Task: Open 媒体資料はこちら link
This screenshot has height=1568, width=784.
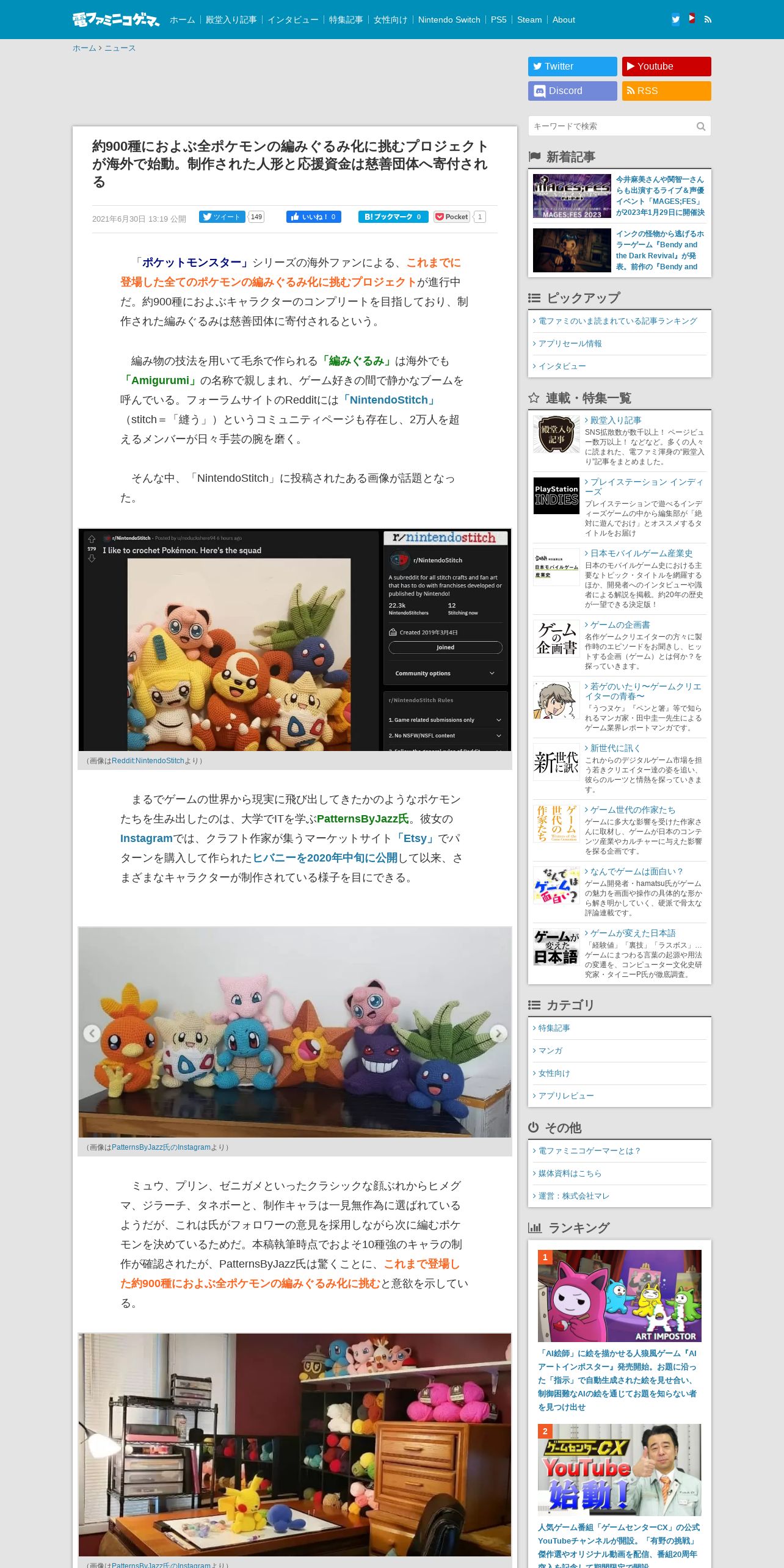Action: (570, 1174)
